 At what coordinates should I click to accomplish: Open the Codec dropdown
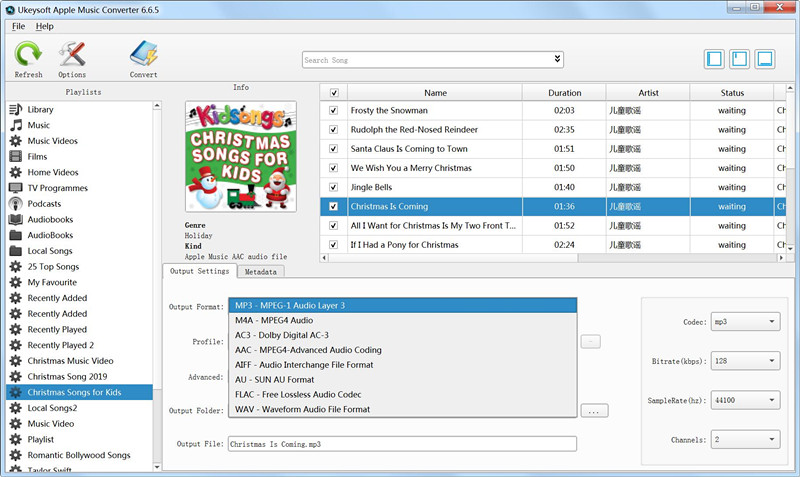[745, 322]
